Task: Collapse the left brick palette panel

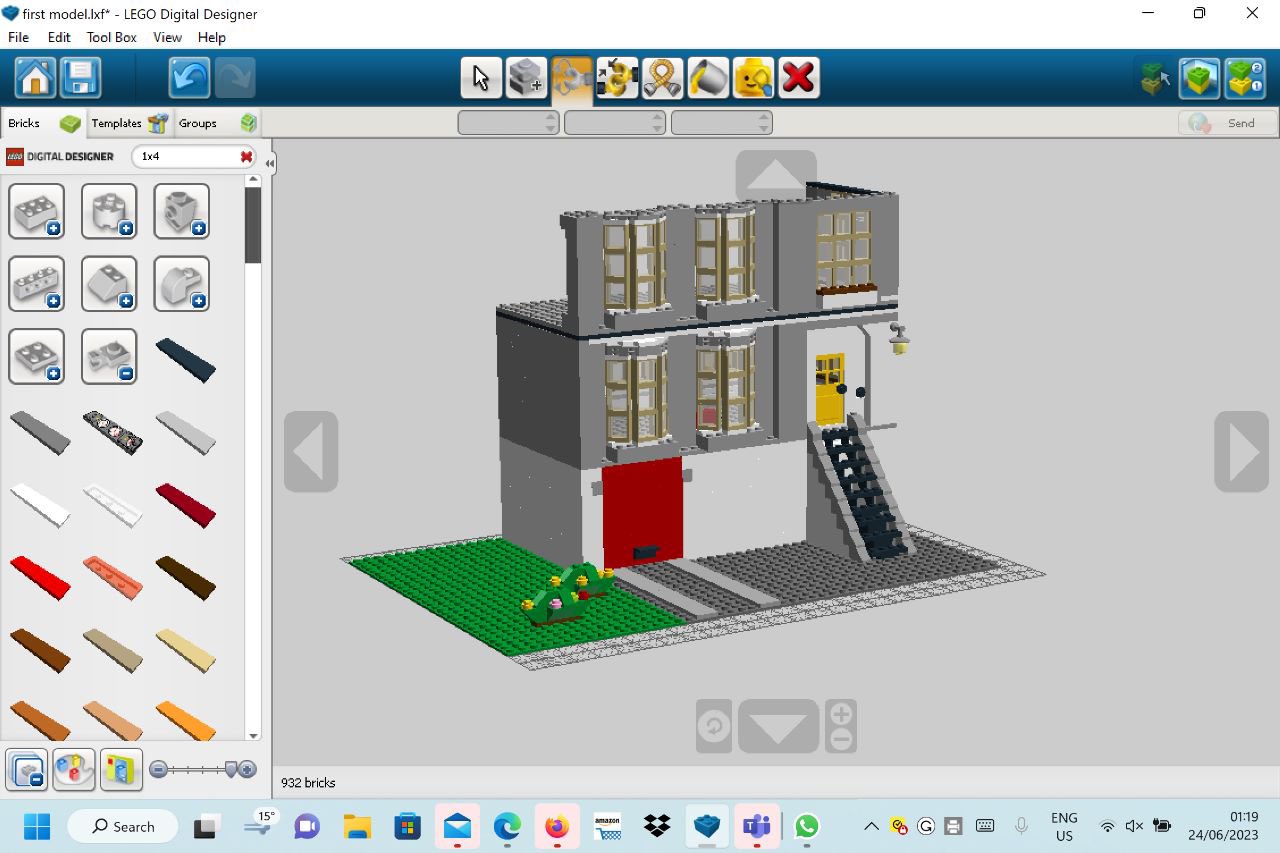Action: [x=270, y=163]
